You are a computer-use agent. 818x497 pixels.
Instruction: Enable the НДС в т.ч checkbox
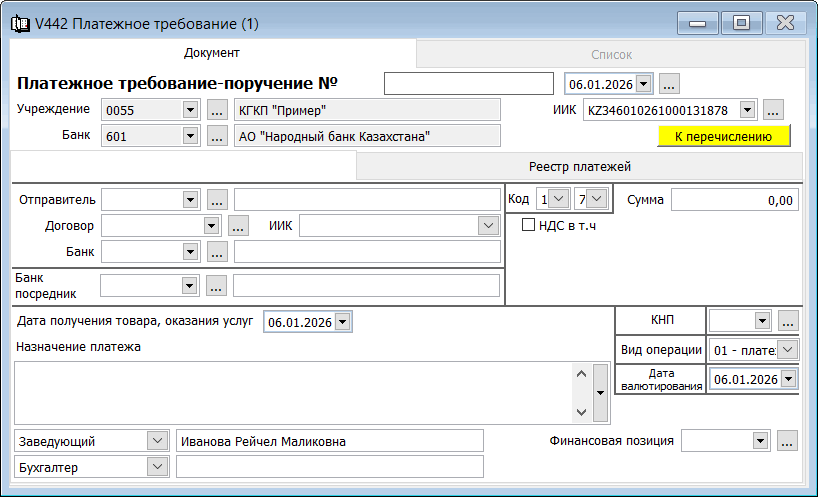coord(529,225)
